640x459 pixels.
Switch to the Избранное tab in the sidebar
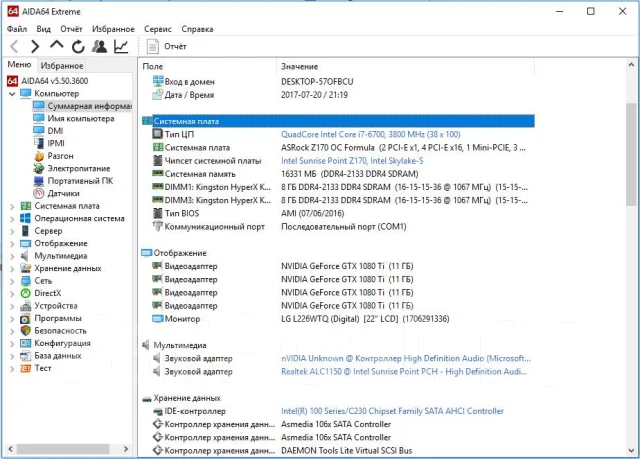[62, 65]
